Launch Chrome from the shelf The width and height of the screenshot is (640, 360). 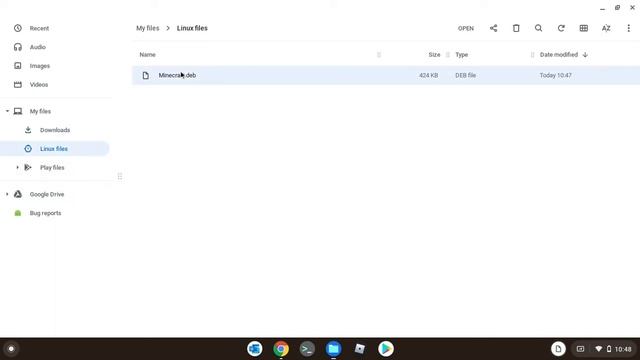(281, 349)
